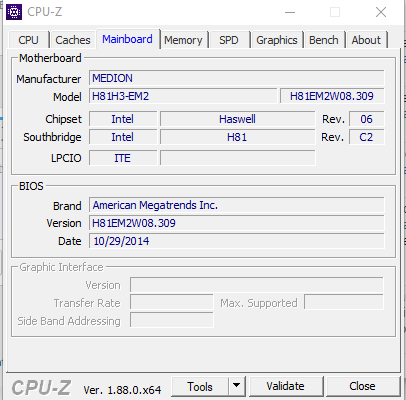Close the CPU-Z window with X
The height and width of the screenshot is (400, 406).
coord(381,12)
